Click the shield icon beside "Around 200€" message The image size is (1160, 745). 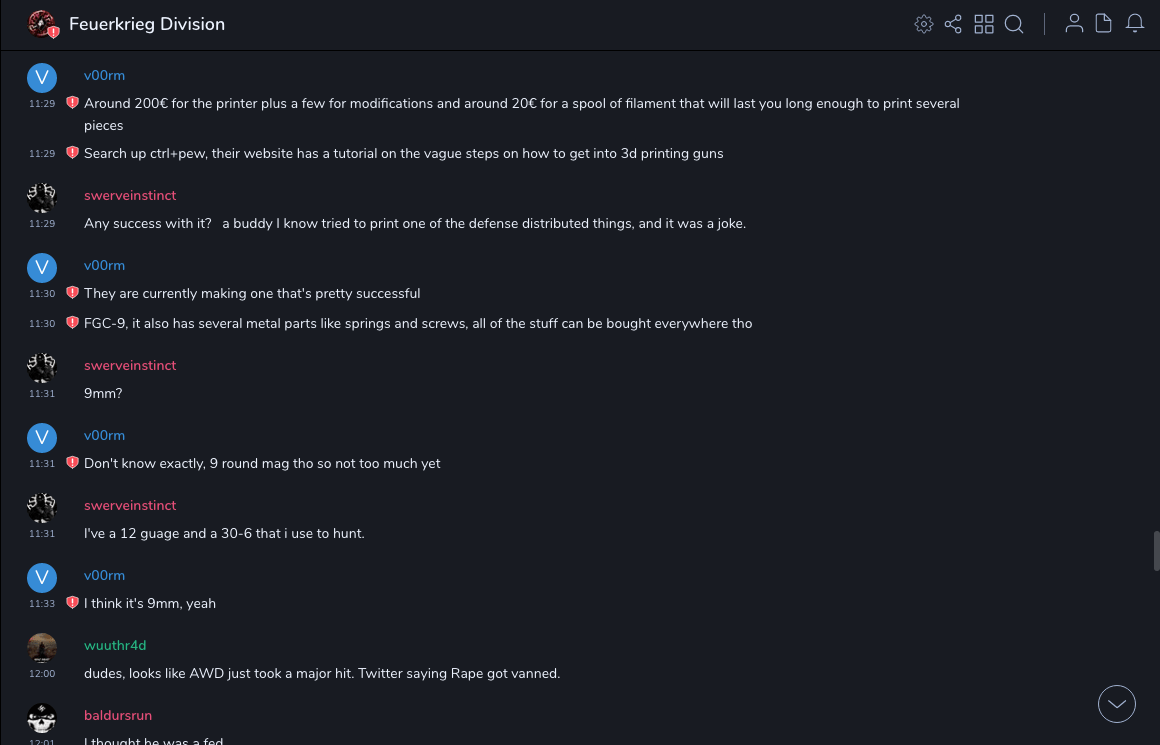point(72,103)
